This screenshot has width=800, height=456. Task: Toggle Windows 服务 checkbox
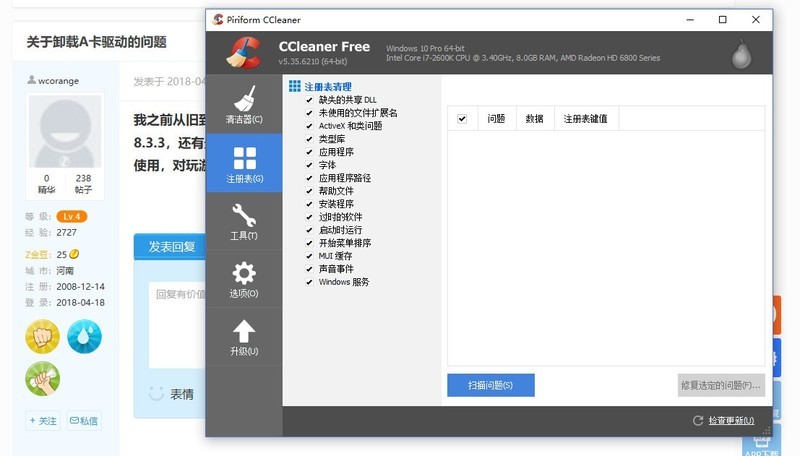(x=309, y=282)
